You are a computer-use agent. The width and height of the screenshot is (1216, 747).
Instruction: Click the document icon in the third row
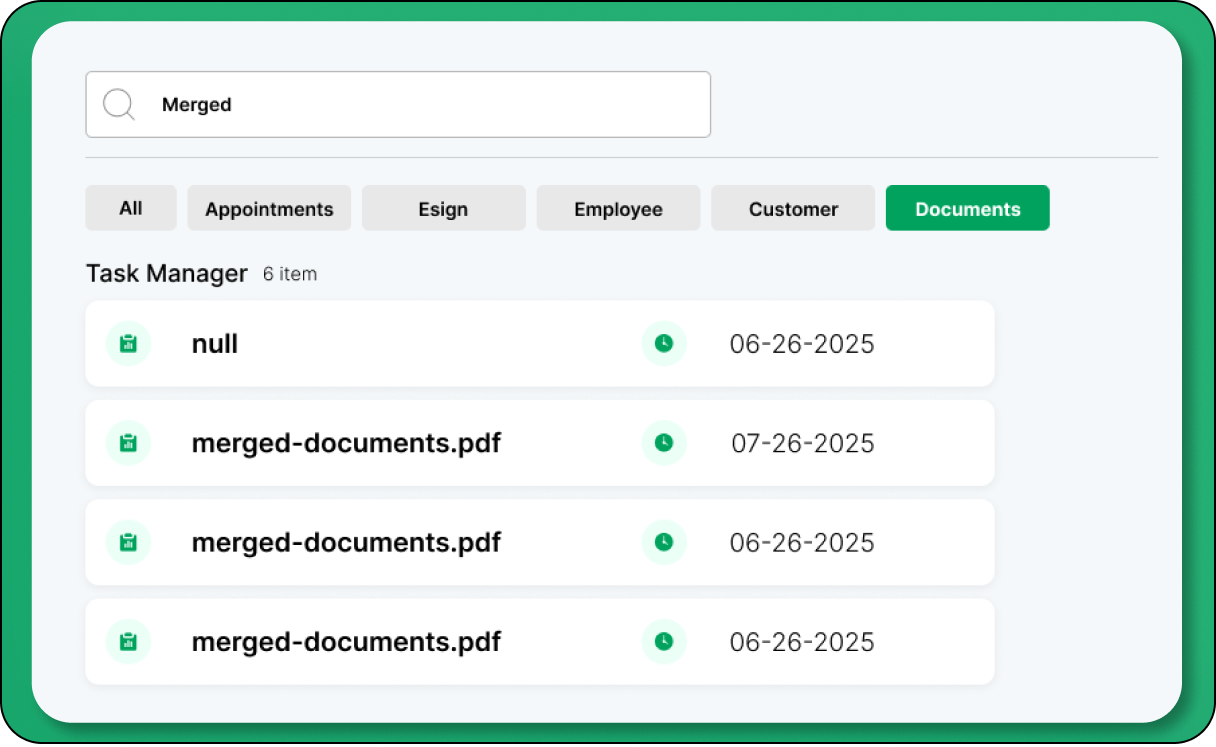pyautogui.click(x=128, y=542)
